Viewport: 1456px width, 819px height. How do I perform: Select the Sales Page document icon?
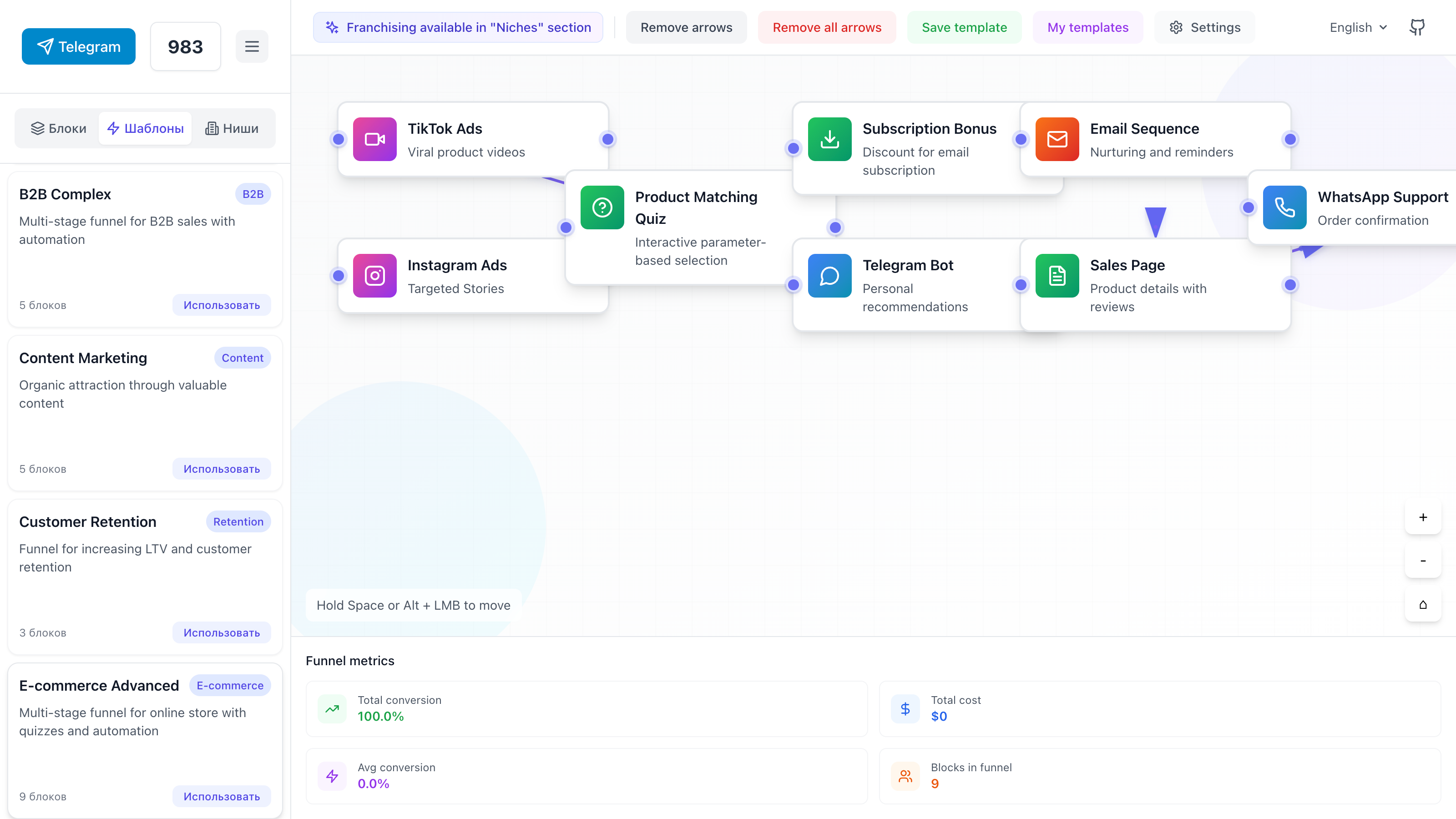(x=1057, y=276)
